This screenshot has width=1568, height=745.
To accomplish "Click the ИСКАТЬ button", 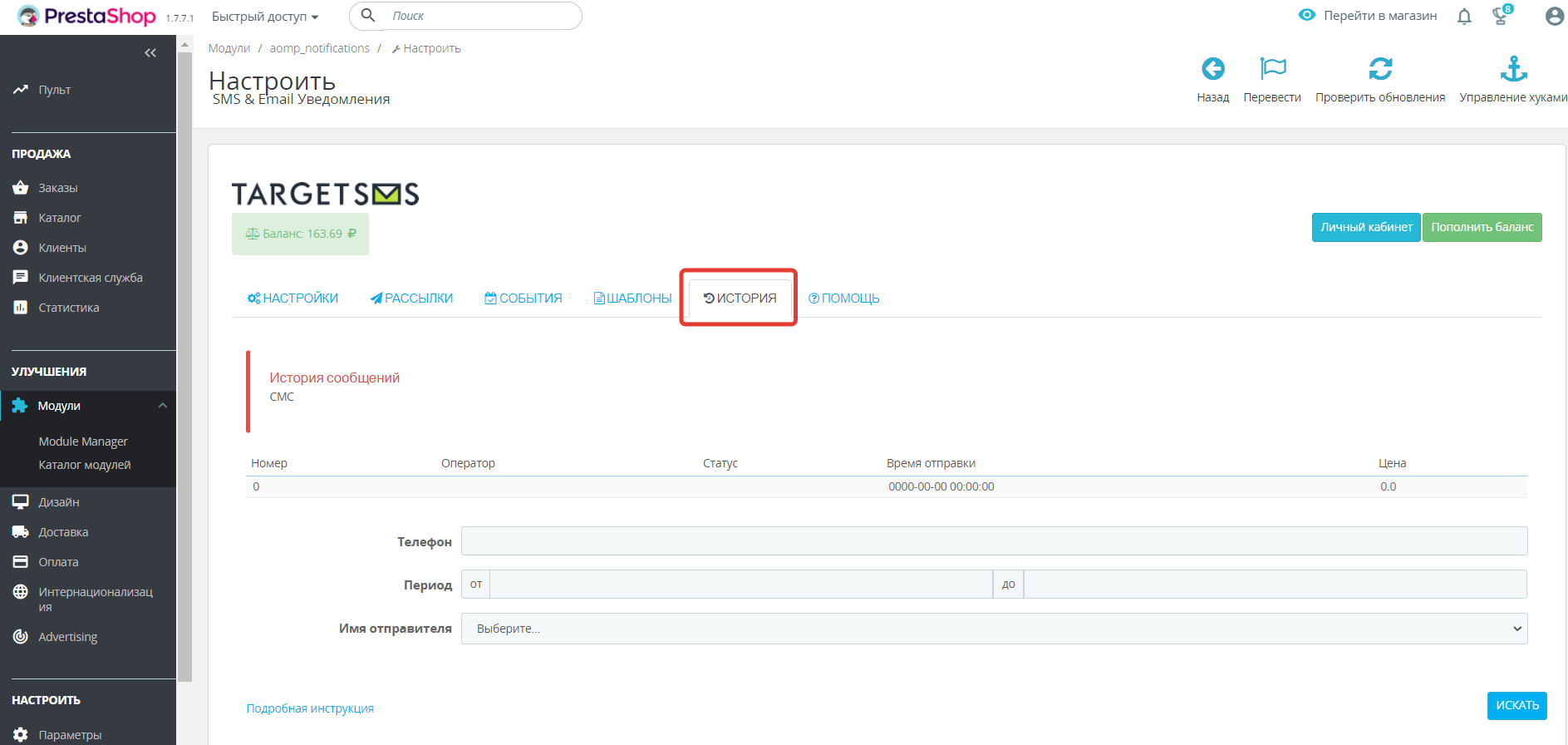I will (x=1517, y=705).
